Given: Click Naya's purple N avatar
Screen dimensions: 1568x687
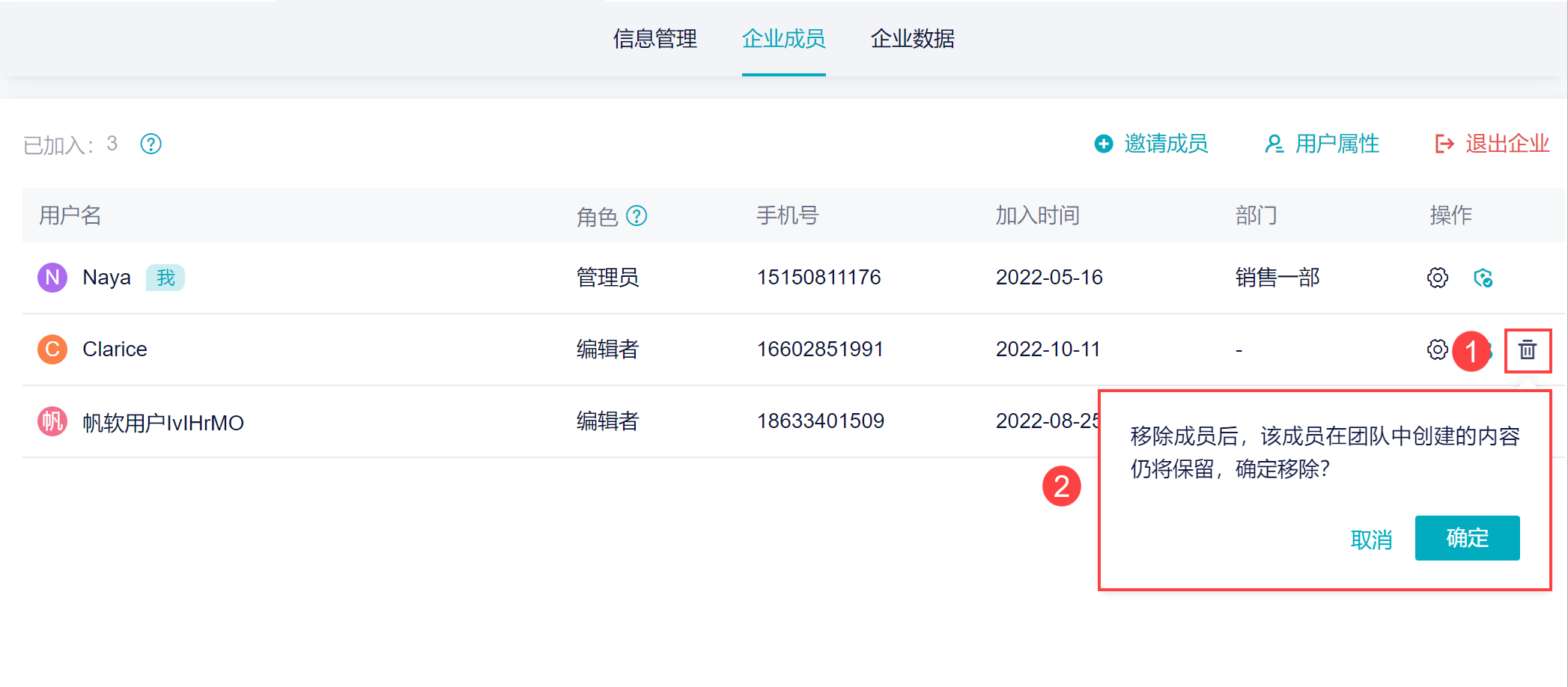Looking at the screenshot, I should pyautogui.click(x=52, y=278).
